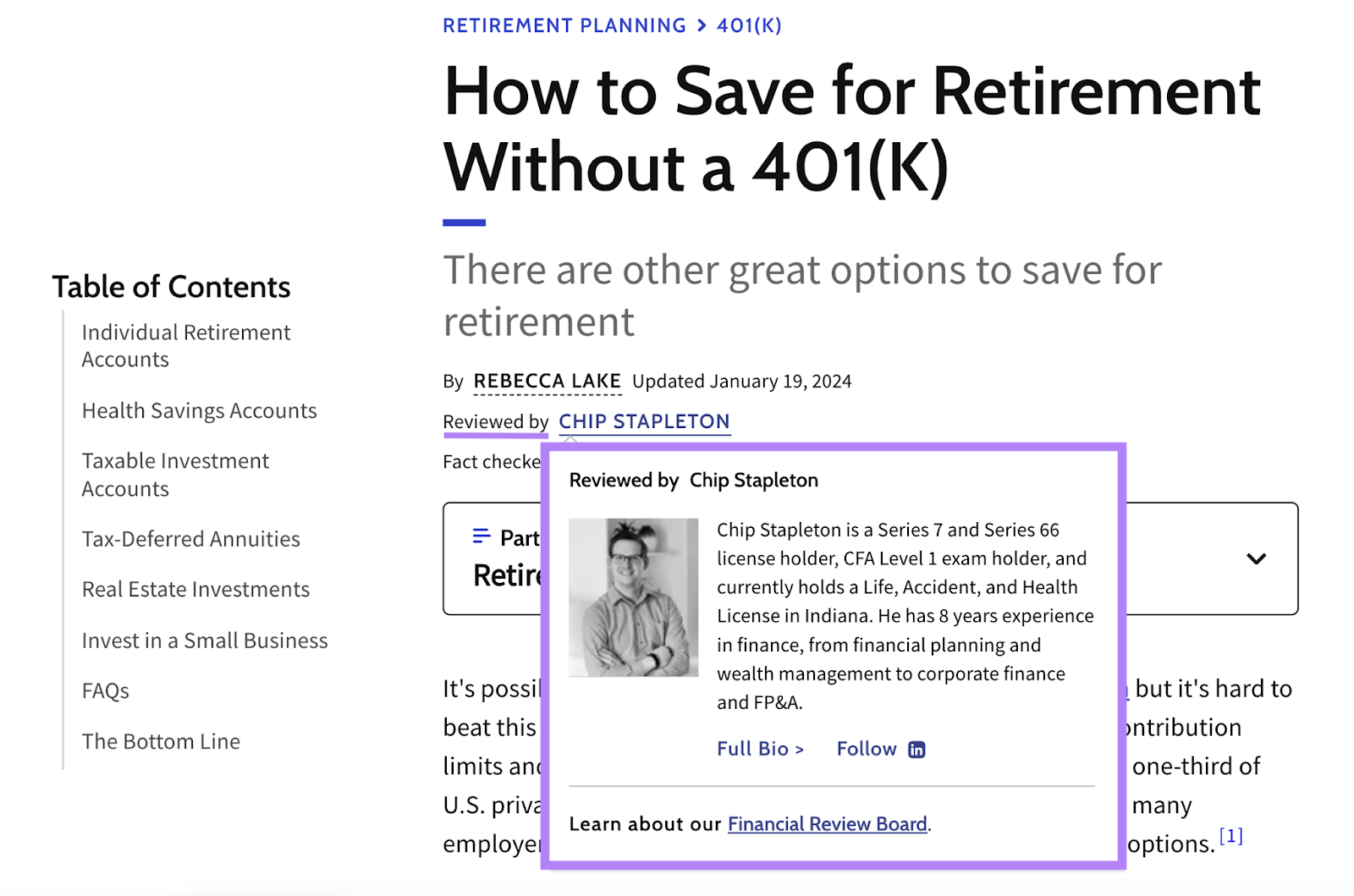Open Invest in a Small Business section

[204, 640]
